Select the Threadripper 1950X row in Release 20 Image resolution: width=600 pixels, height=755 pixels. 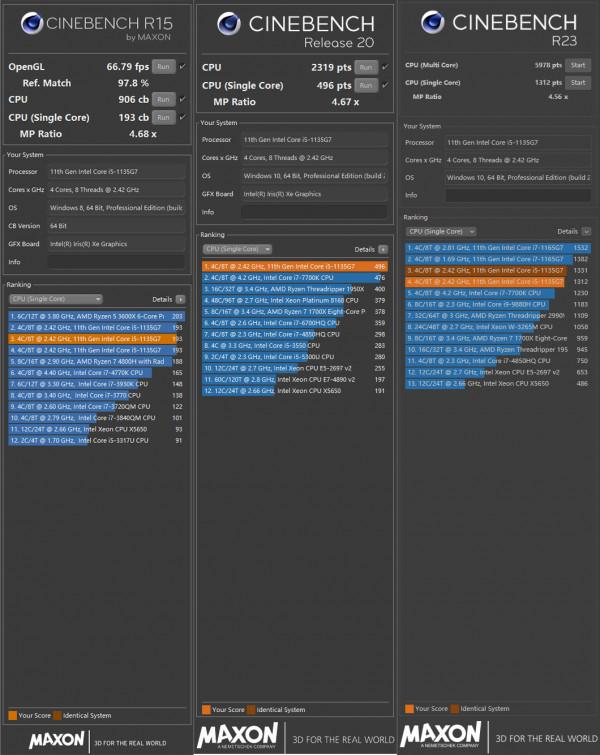point(295,289)
